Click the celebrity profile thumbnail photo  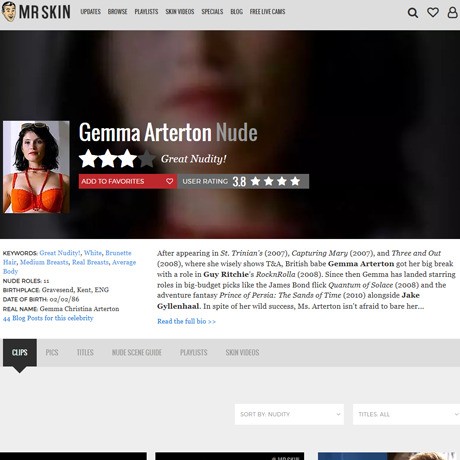point(36,167)
